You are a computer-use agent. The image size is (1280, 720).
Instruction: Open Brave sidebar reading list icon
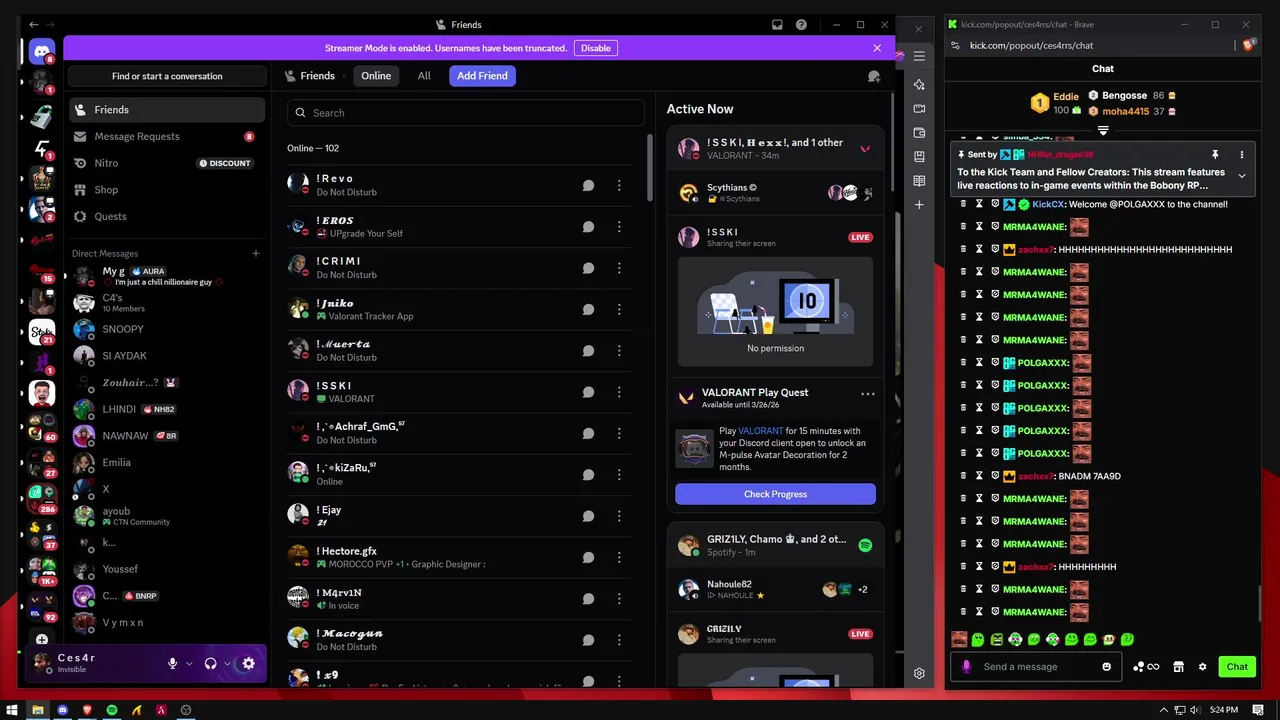(919, 181)
